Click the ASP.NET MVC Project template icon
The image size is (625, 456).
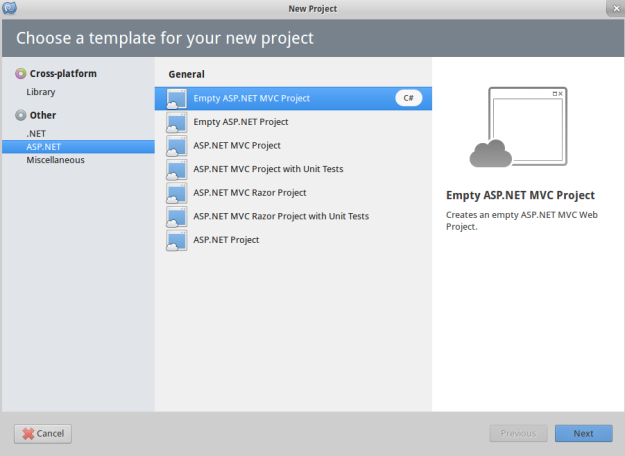tap(175, 146)
